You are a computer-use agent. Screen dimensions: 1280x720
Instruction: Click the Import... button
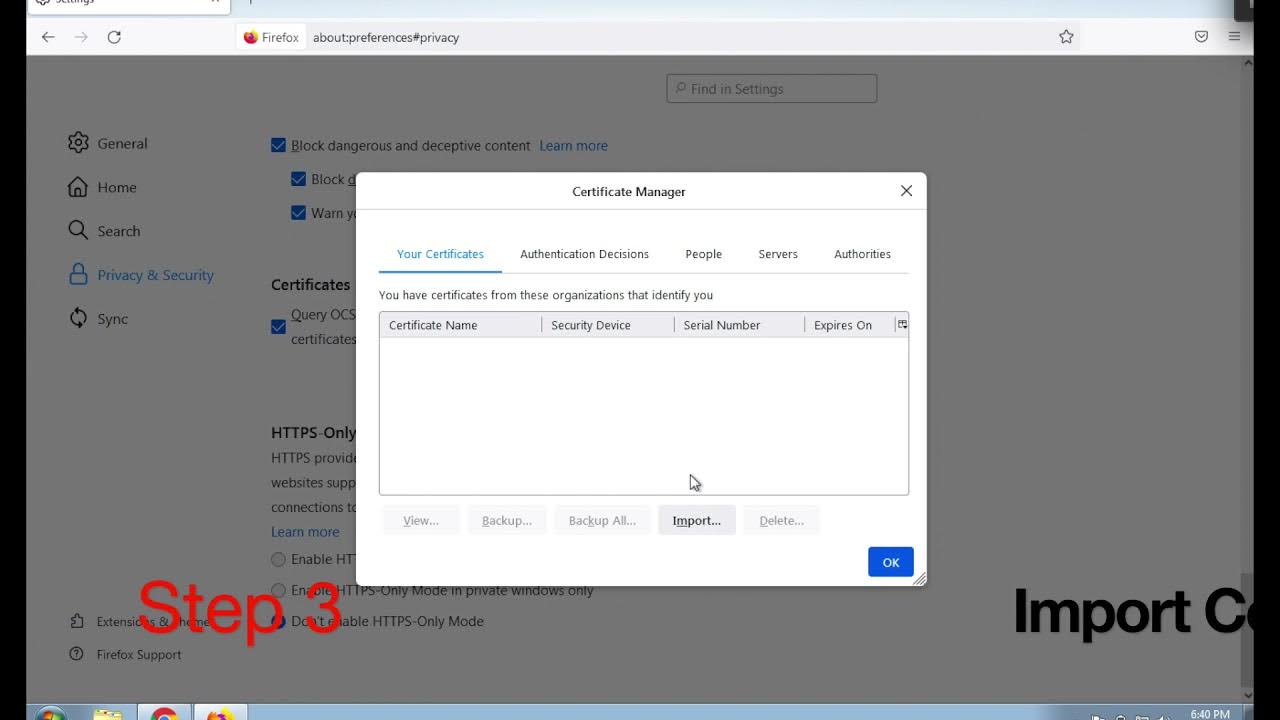tap(697, 520)
